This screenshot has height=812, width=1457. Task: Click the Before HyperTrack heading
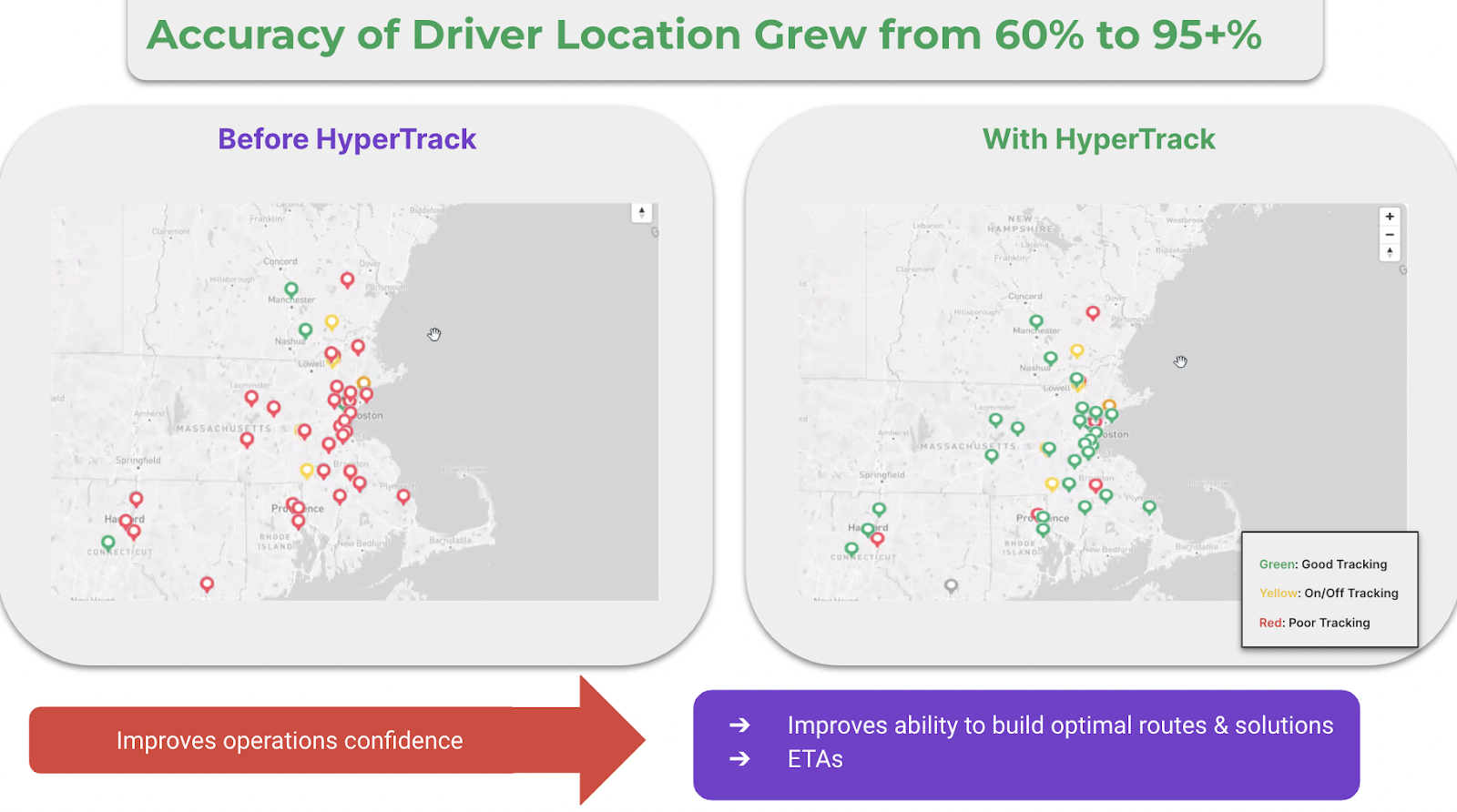point(347,139)
